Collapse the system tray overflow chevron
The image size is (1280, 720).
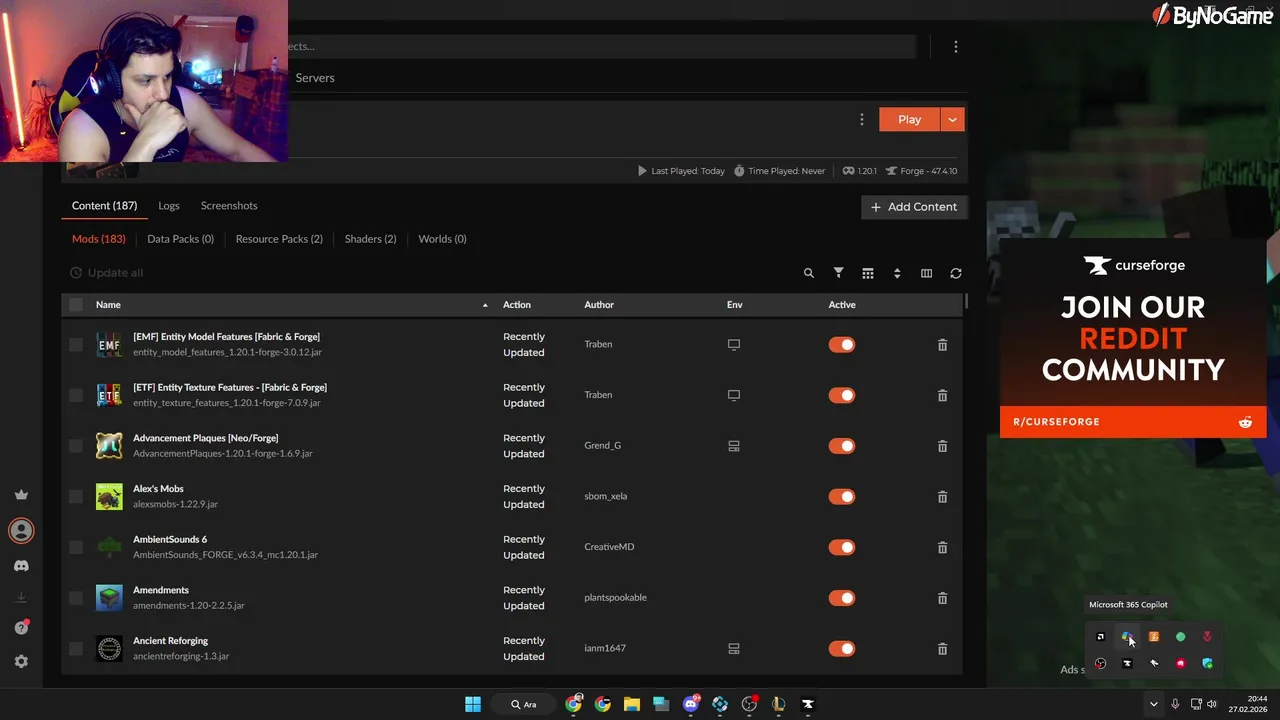1153,704
